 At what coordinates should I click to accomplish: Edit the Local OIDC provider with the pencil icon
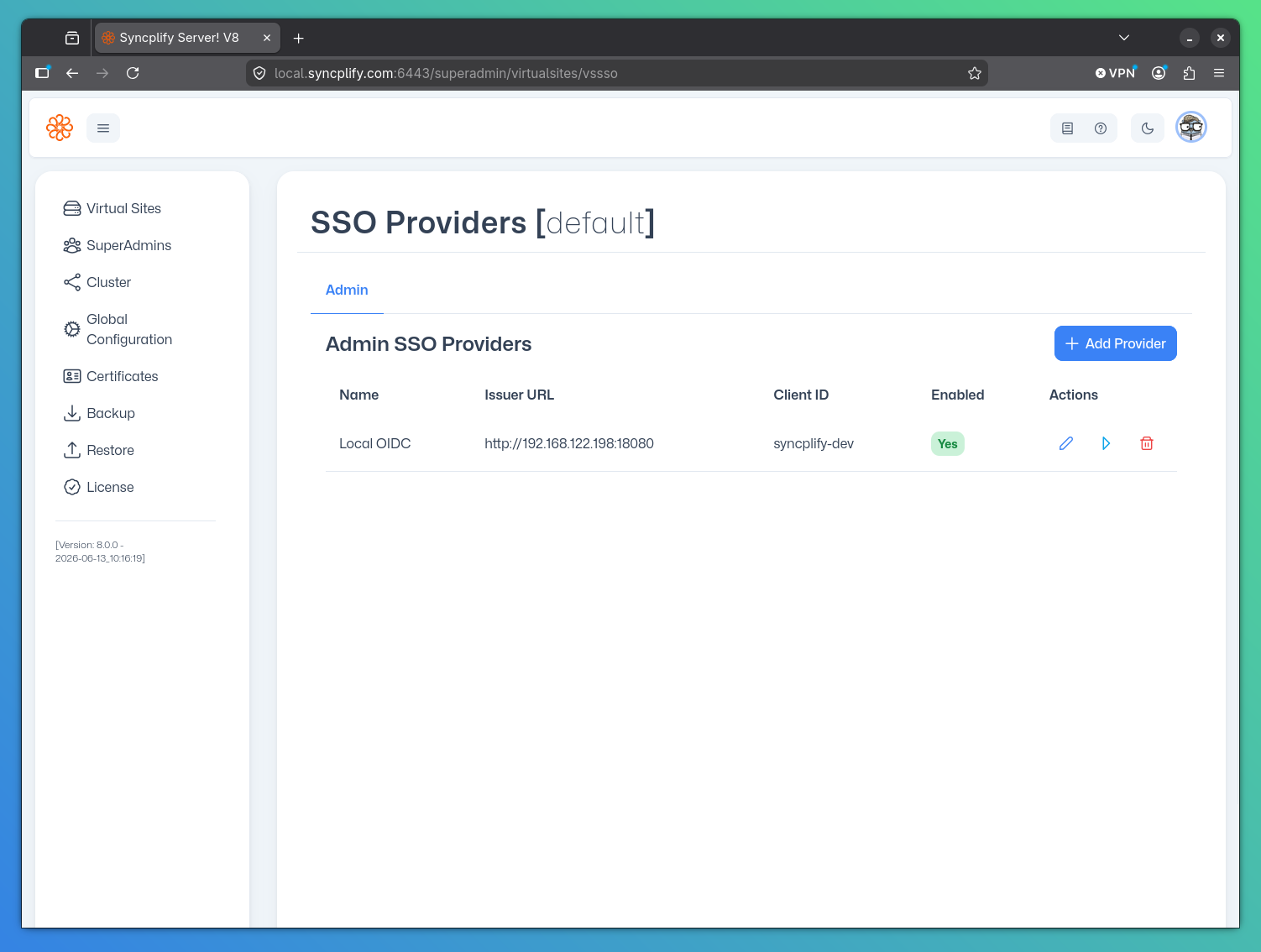click(1066, 443)
